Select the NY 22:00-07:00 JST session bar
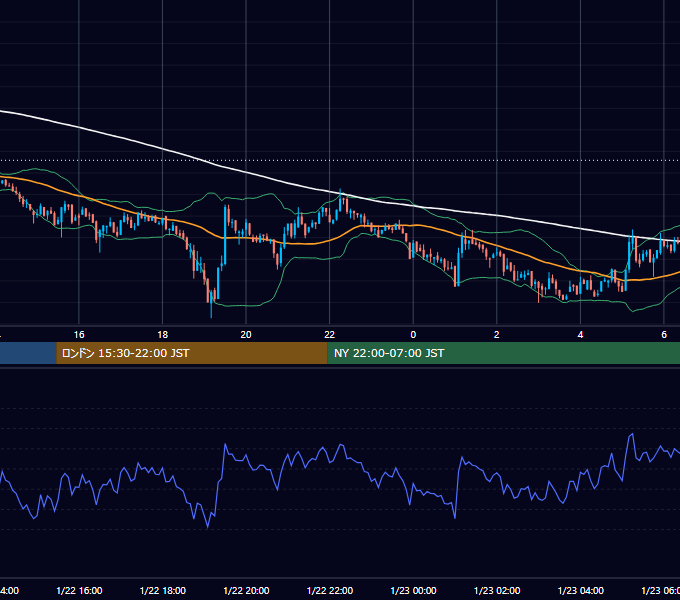 click(x=503, y=353)
